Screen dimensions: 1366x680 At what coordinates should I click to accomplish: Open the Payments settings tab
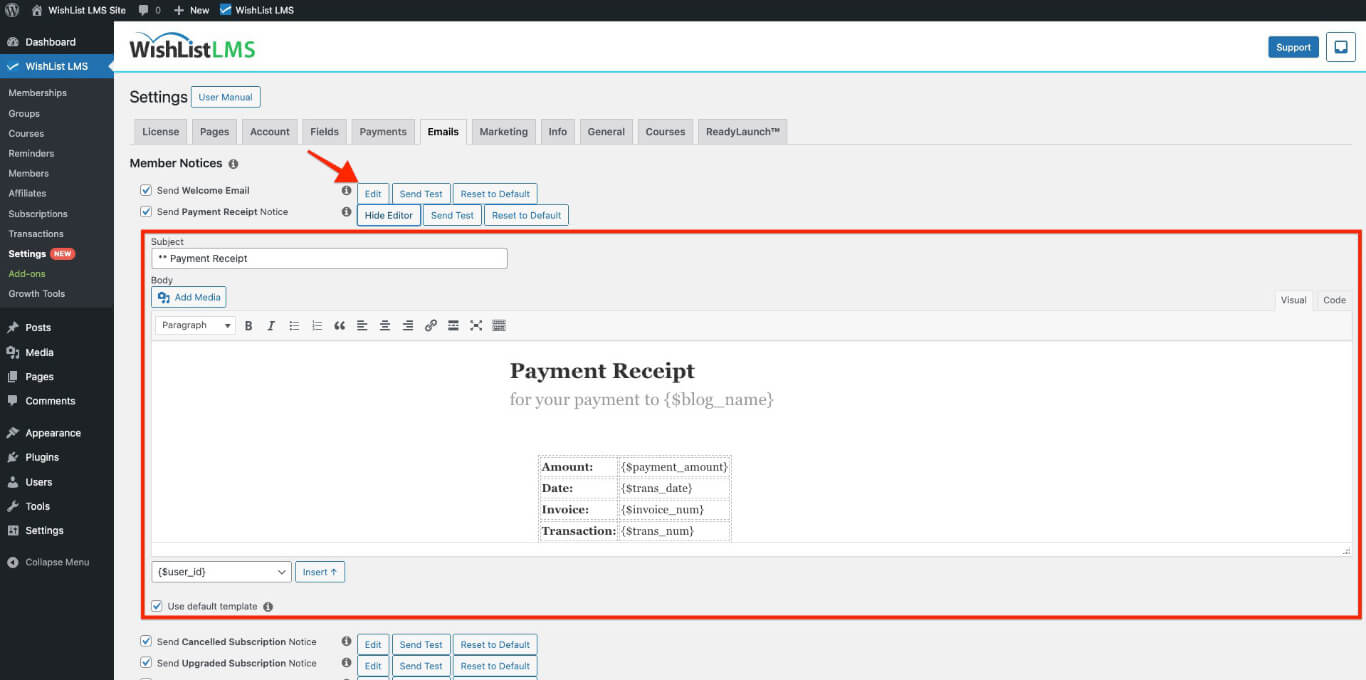click(382, 131)
